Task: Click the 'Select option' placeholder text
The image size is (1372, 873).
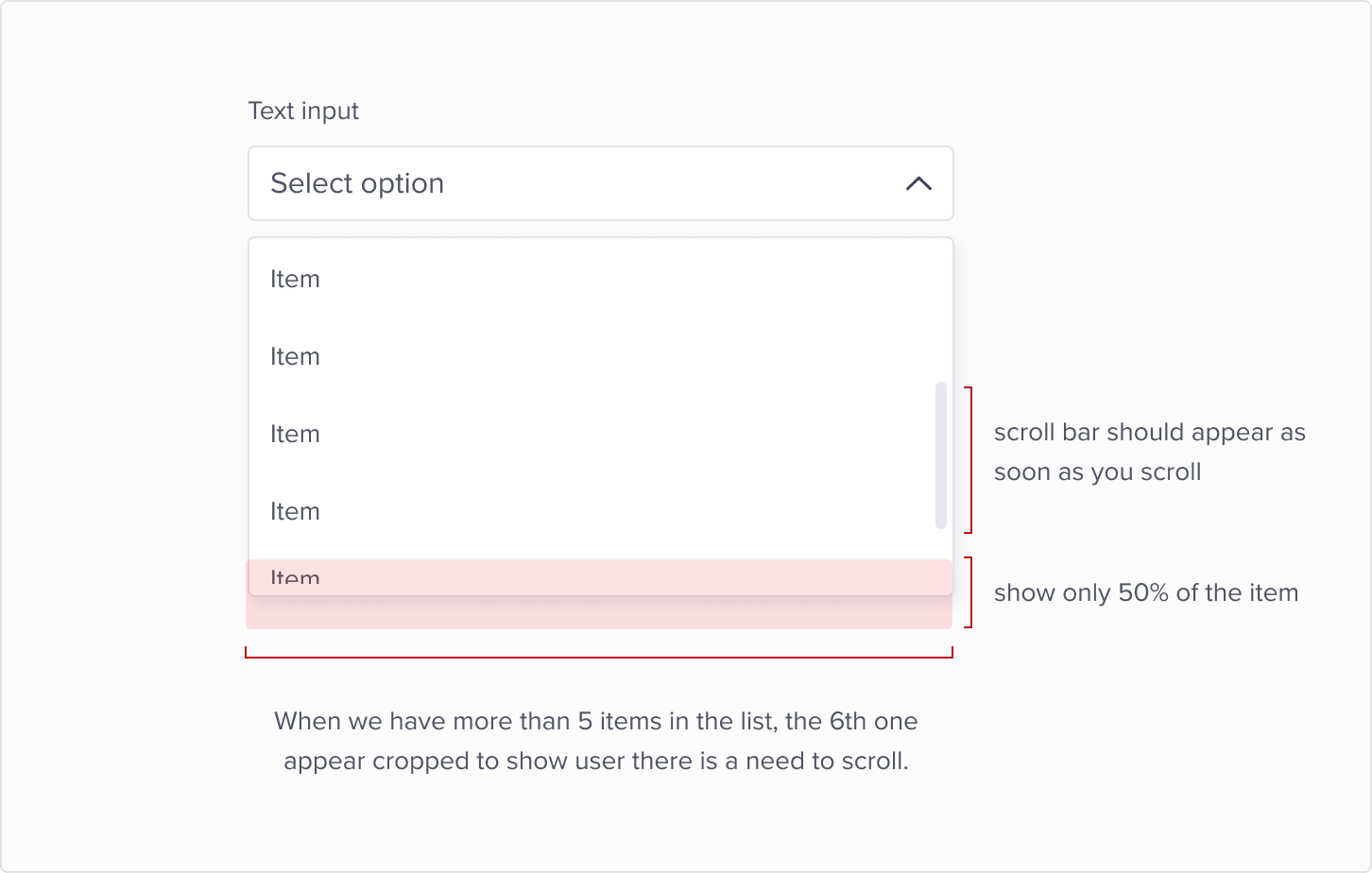Action: pos(357,183)
